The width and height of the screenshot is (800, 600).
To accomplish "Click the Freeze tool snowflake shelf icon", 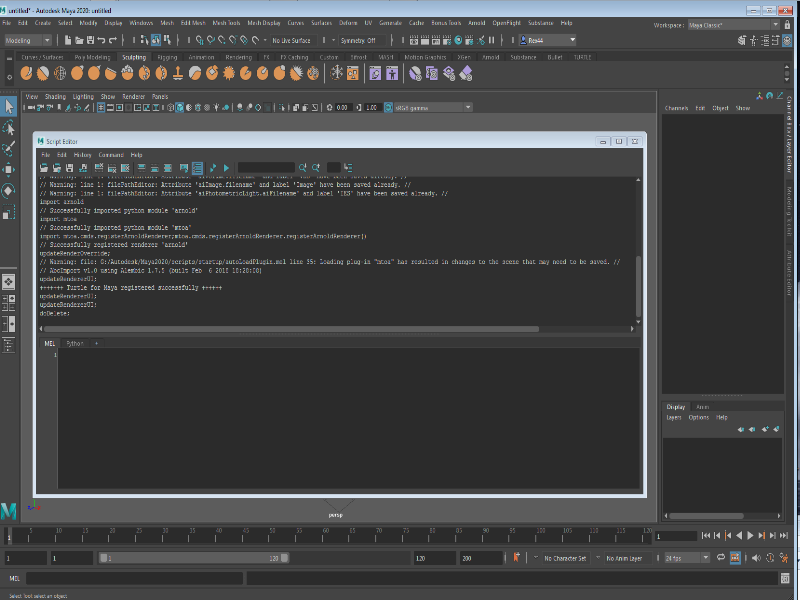I will pos(336,73).
